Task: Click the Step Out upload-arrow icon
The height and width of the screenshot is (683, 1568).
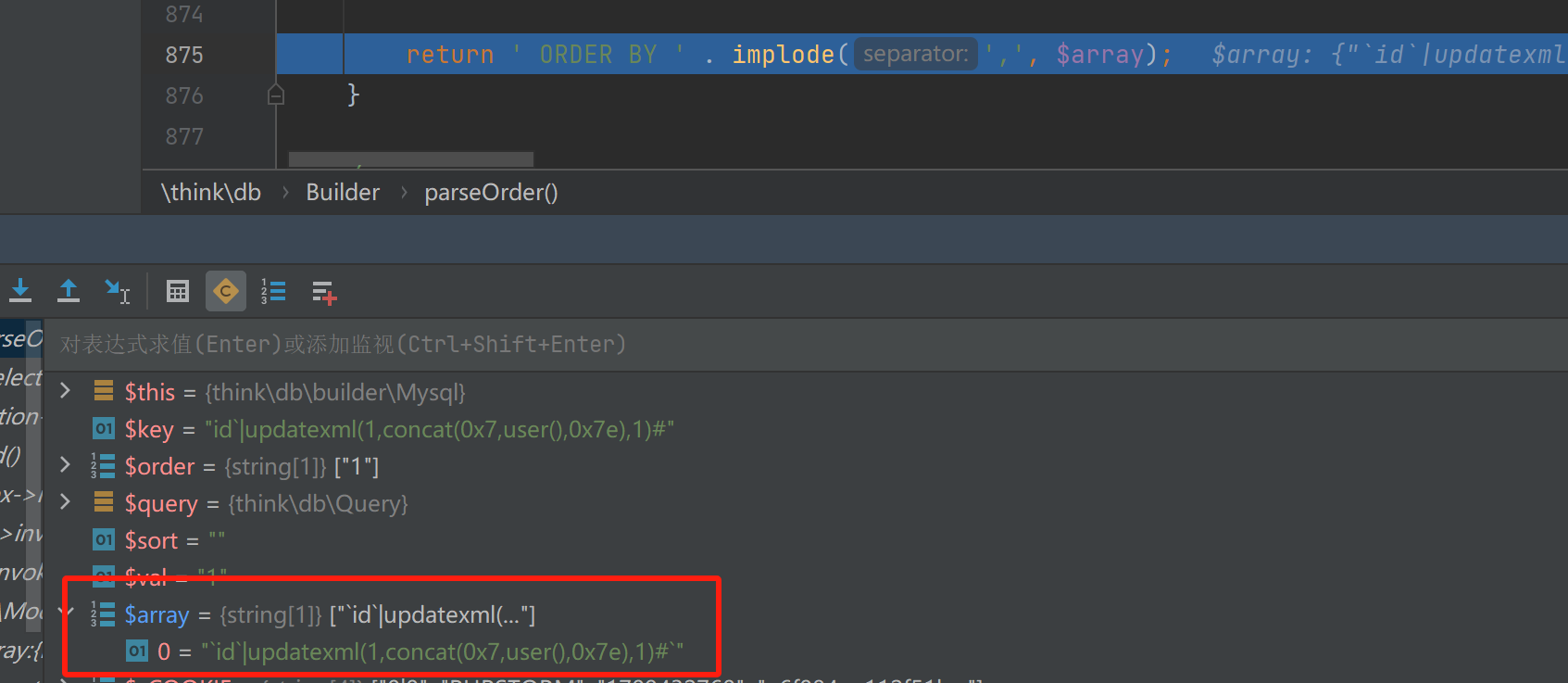Action: (x=69, y=292)
